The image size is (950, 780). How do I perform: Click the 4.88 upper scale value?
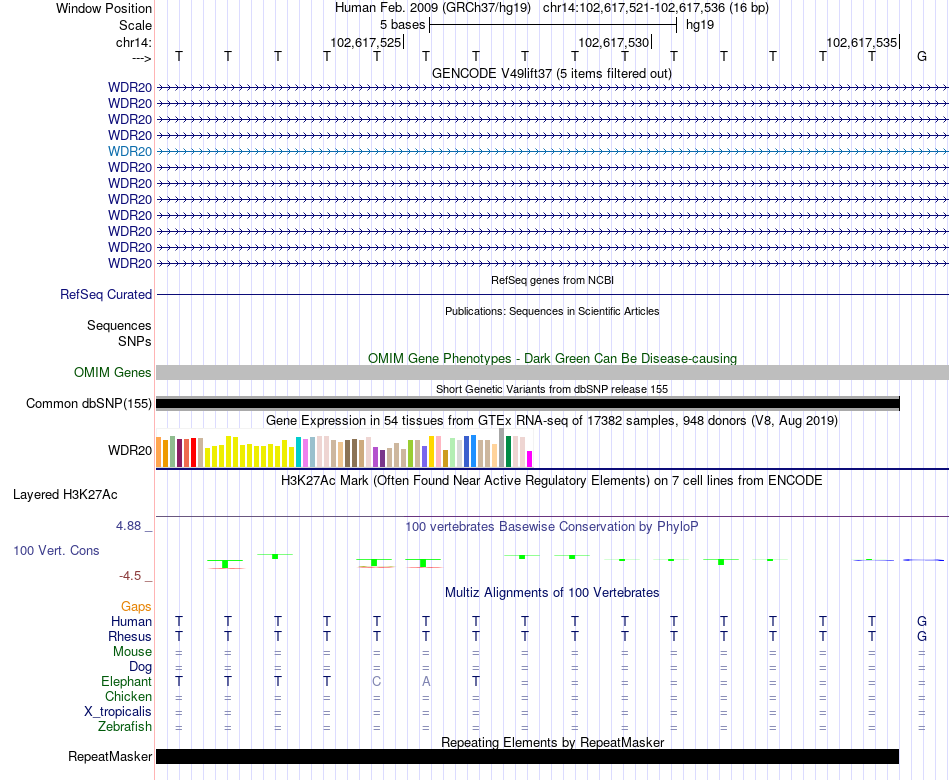[x=129, y=526]
